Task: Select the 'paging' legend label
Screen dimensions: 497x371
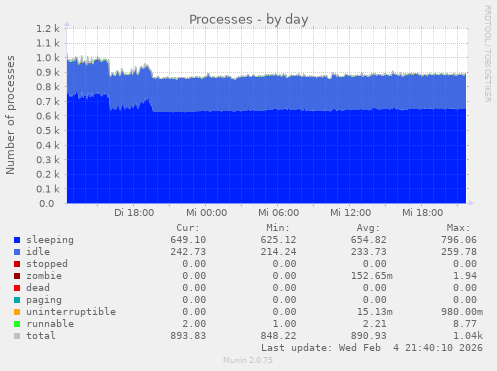Action: tap(44, 300)
